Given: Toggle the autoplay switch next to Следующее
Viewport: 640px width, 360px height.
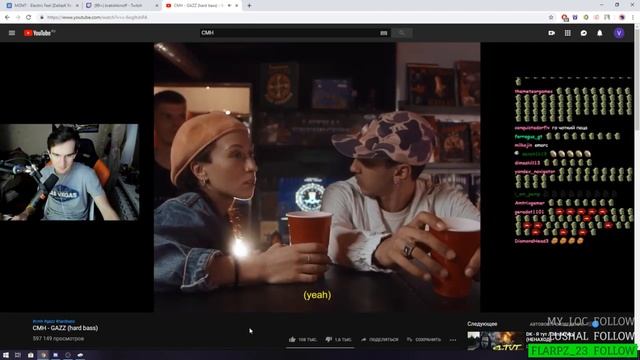Looking at the screenshot, I should [594, 324].
